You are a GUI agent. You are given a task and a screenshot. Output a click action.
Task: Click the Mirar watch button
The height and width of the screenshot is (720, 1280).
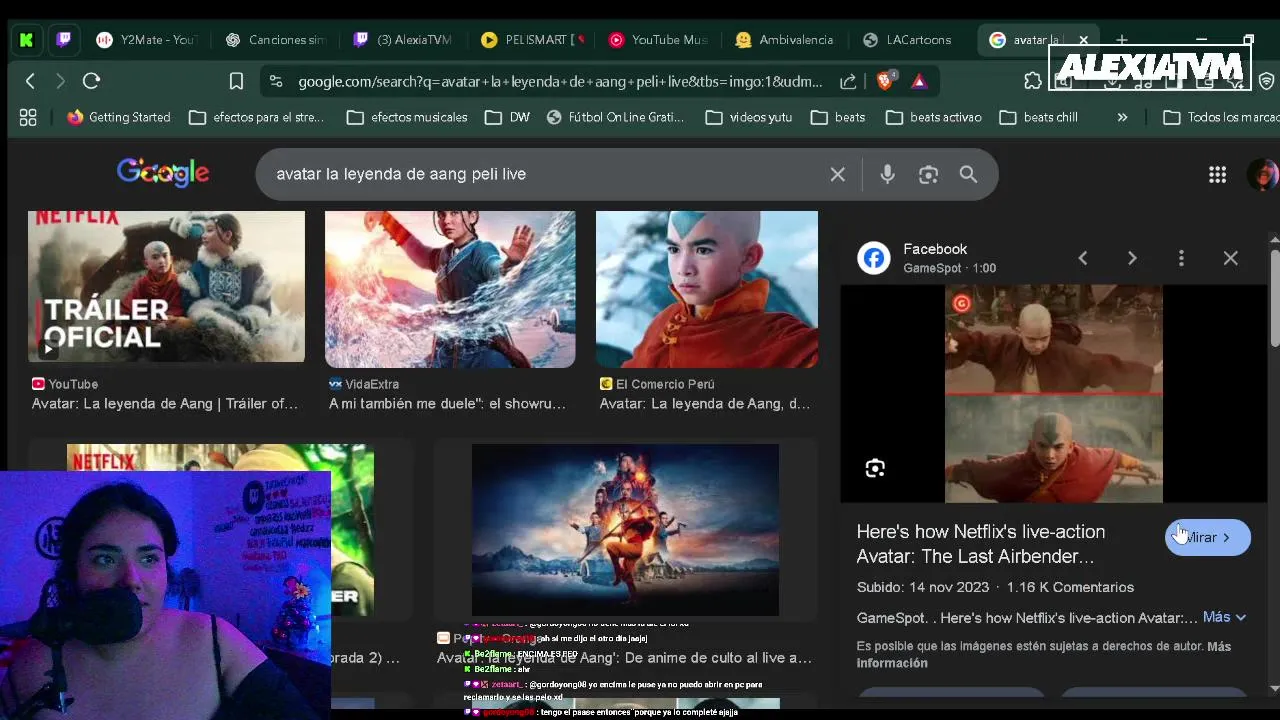pyautogui.click(x=1208, y=537)
